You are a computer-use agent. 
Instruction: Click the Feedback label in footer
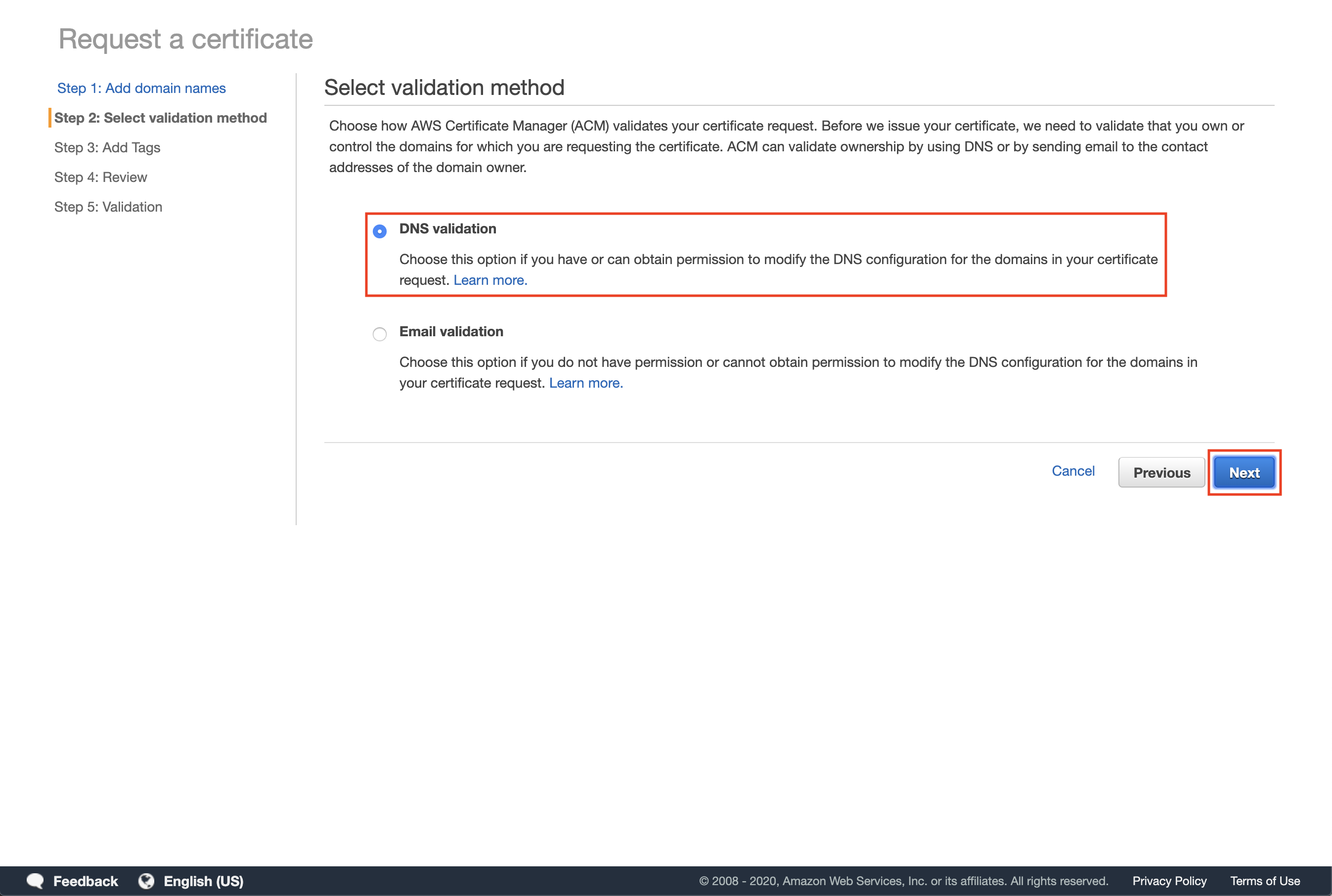pyautogui.click(x=86, y=881)
